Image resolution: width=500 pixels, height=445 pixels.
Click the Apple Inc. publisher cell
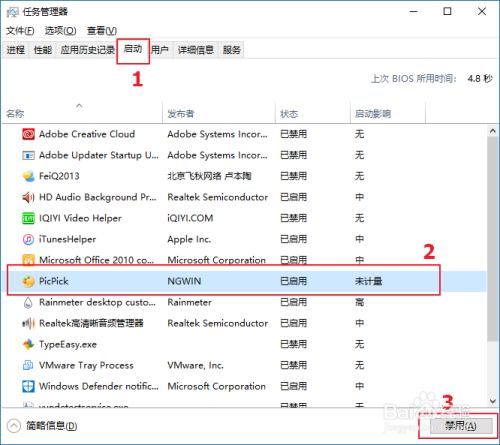coord(189,239)
